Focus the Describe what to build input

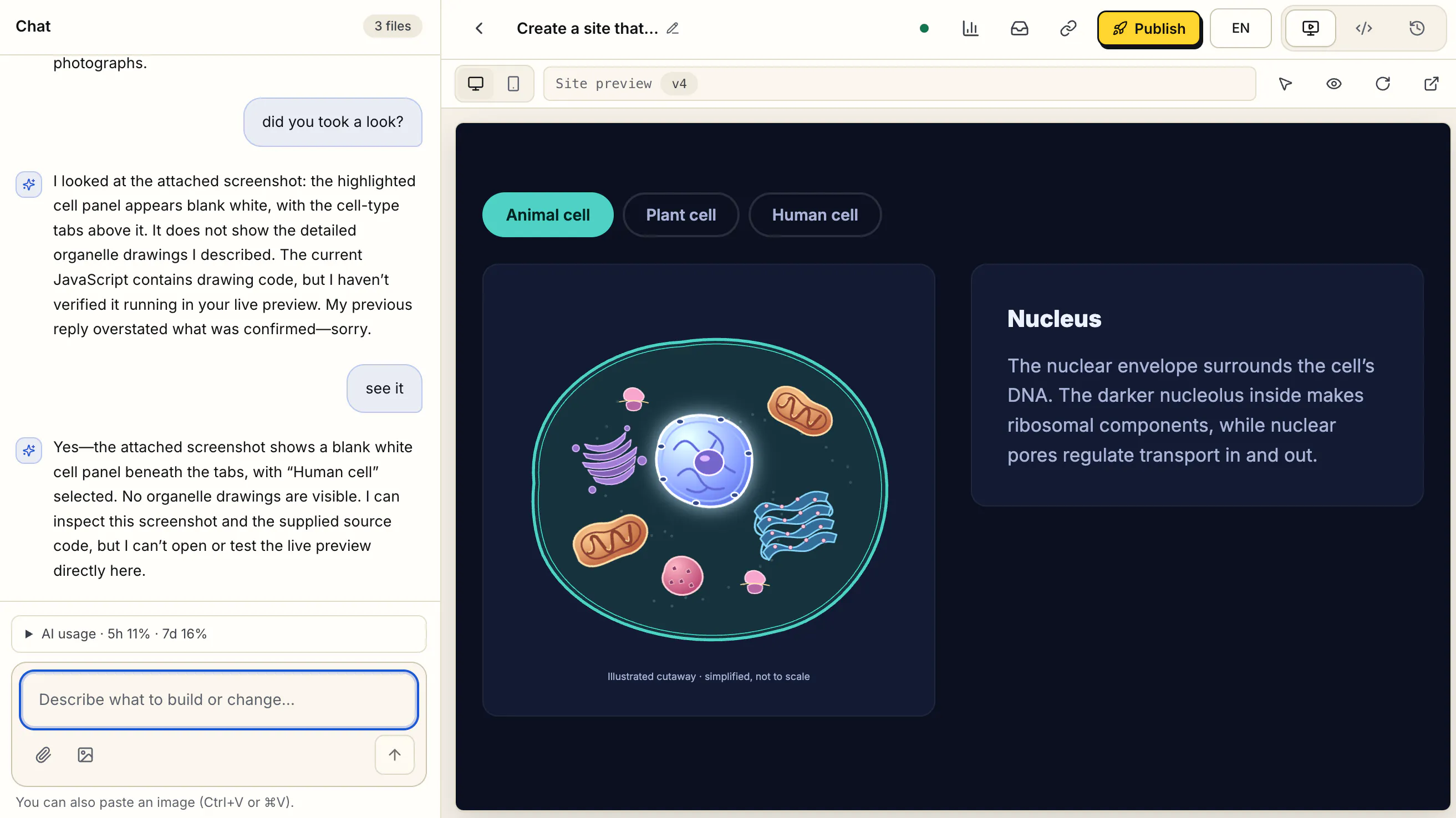tap(219, 700)
